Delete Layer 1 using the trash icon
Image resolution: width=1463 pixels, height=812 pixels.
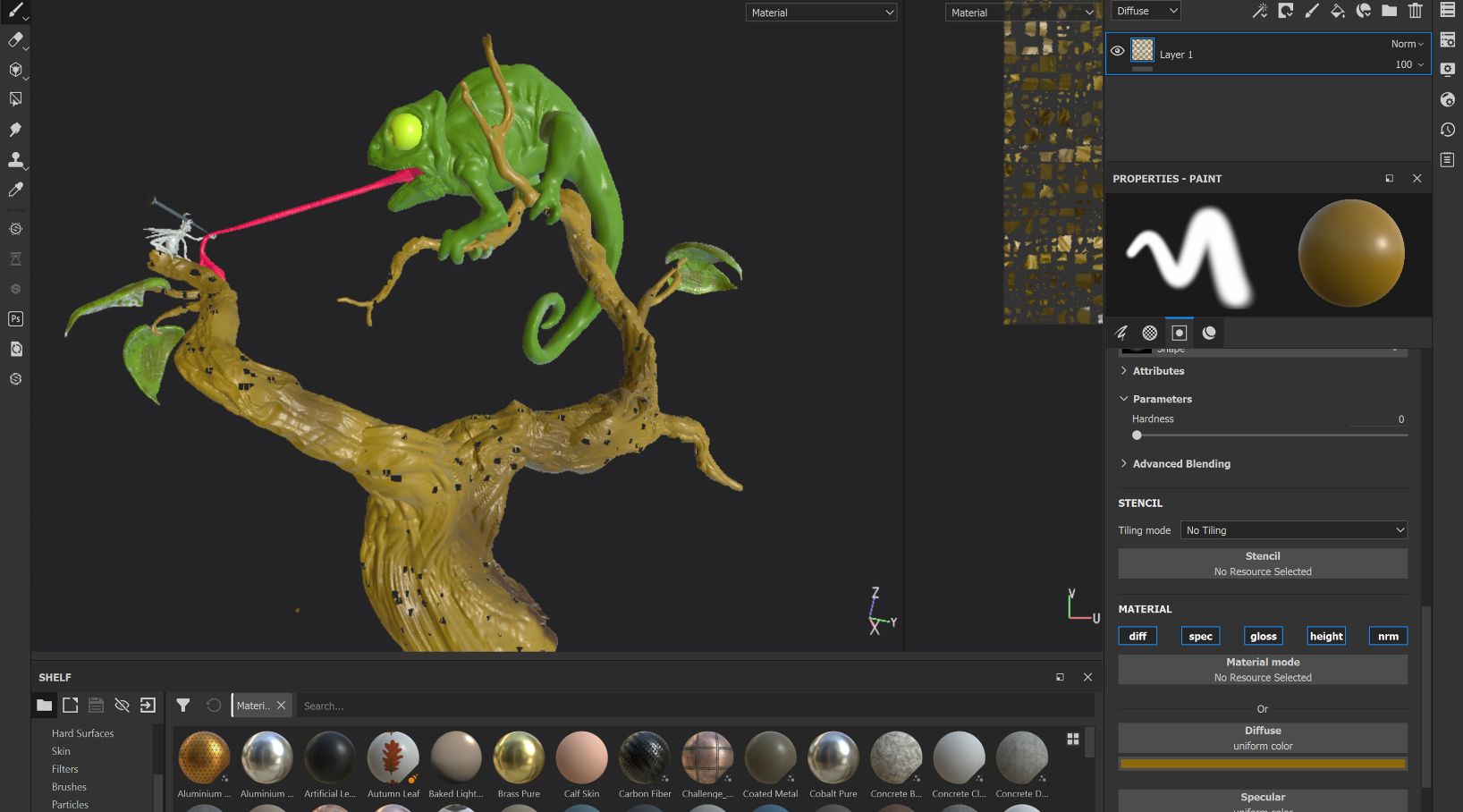coord(1416,11)
